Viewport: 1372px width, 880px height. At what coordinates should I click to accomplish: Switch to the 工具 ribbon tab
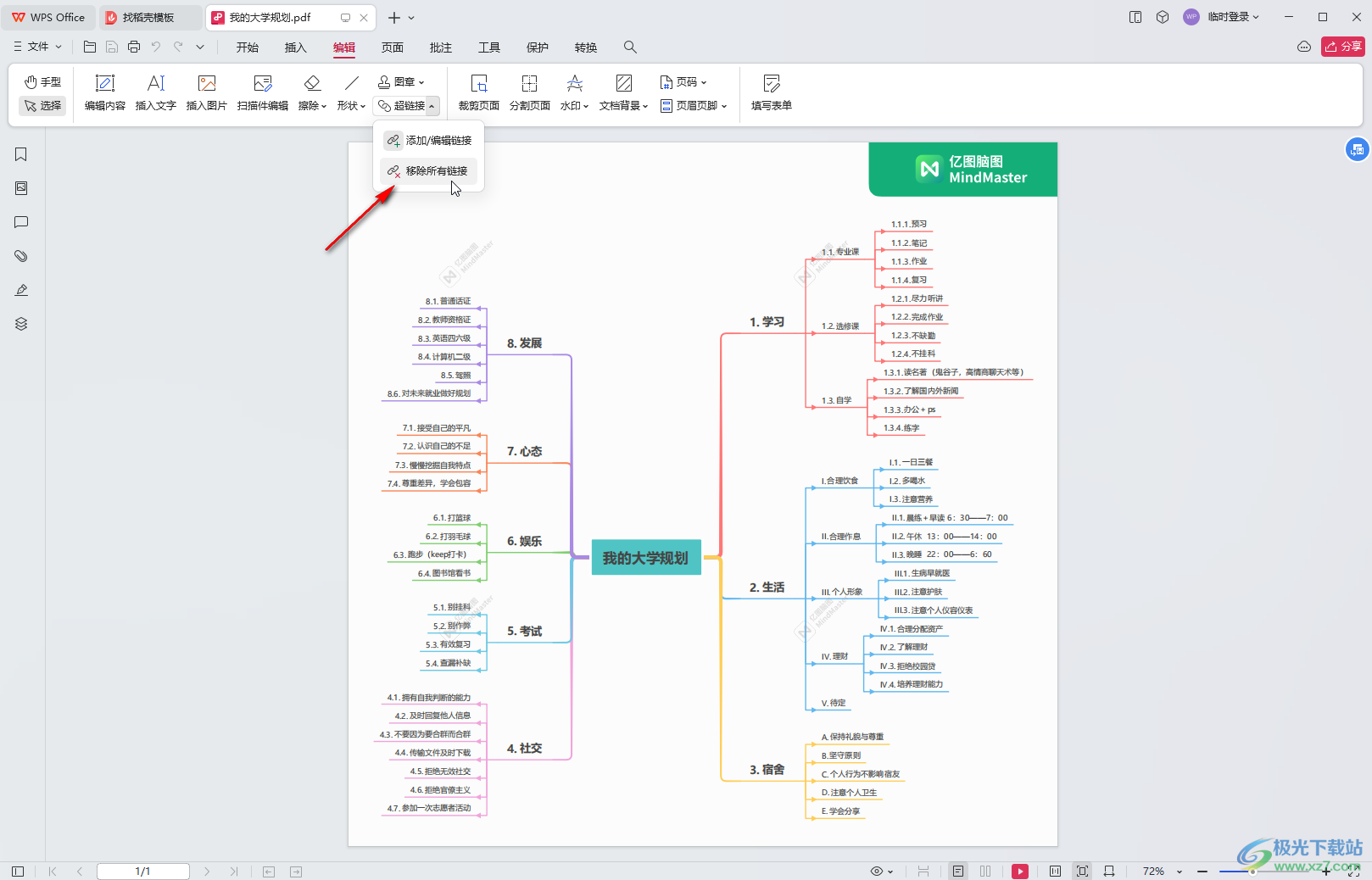(489, 47)
